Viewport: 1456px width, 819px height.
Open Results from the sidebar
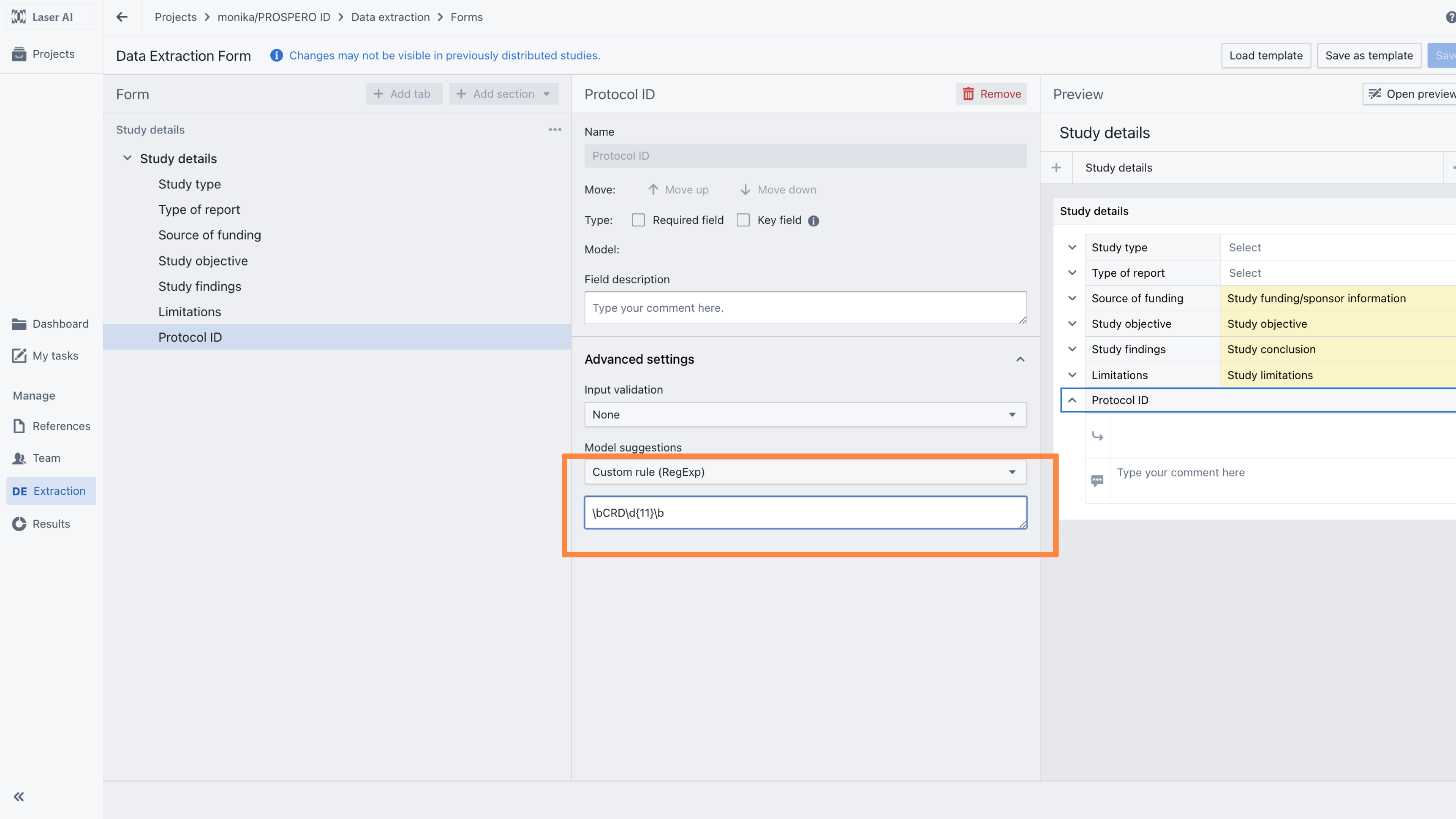pyautogui.click(x=51, y=524)
